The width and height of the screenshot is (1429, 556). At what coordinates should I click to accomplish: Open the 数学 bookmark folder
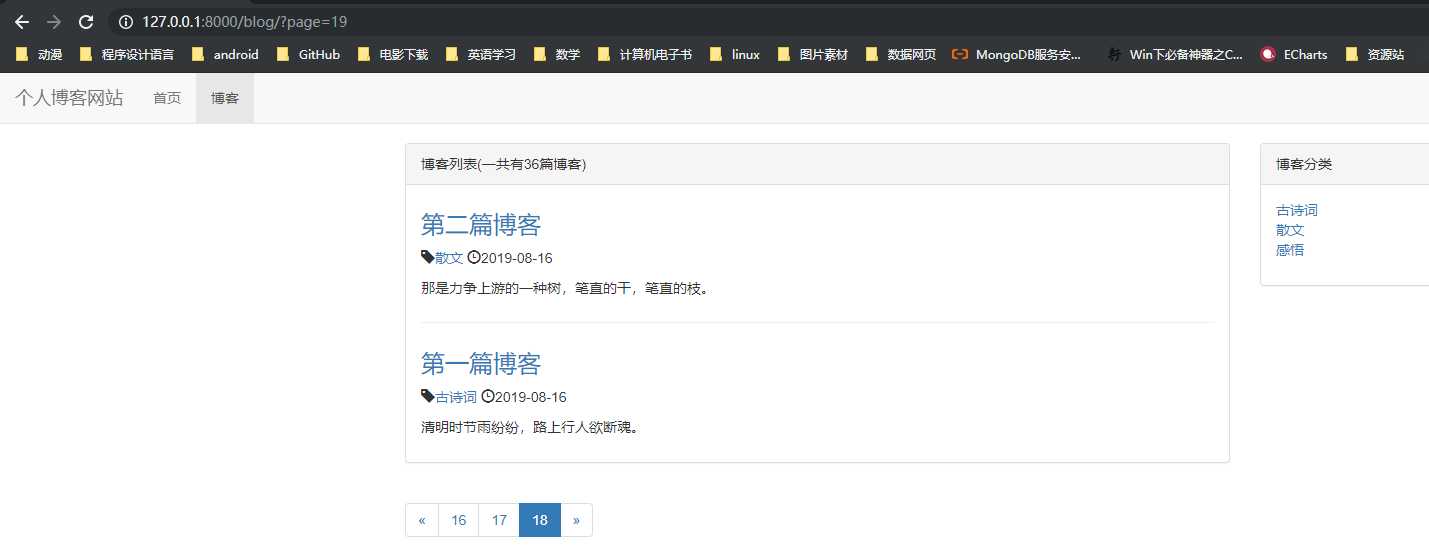click(557, 55)
